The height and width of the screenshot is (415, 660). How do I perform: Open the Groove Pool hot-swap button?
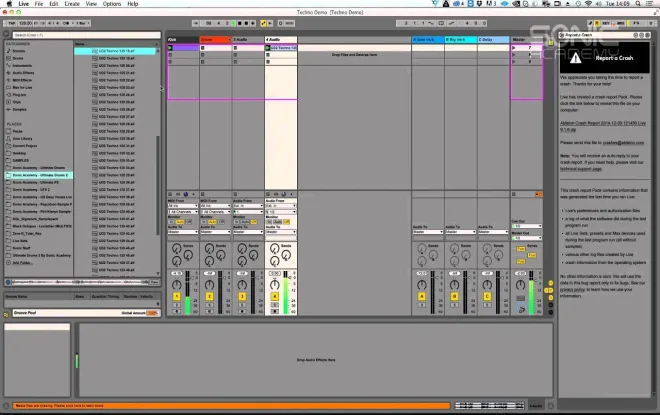click(x=6, y=314)
